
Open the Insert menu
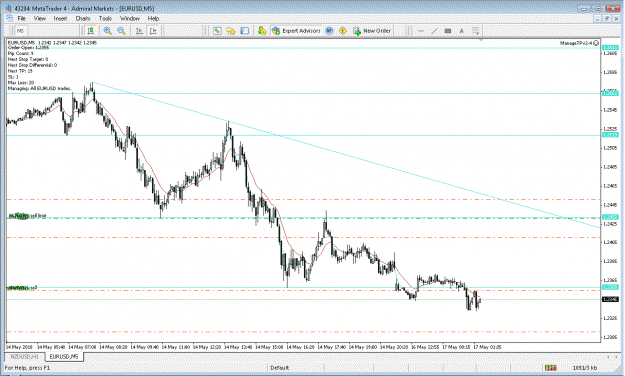[60, 18]
